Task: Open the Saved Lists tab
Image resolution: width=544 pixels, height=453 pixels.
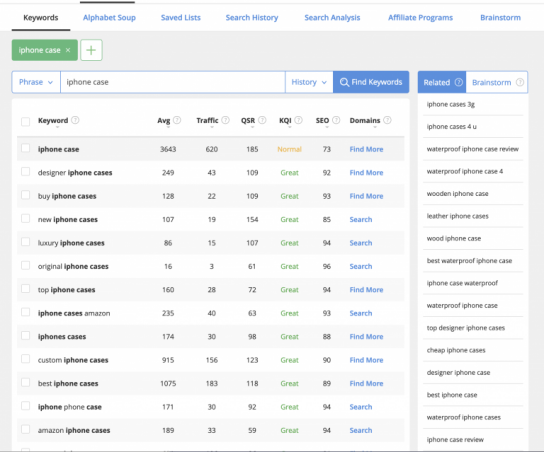Action: (x=181, y=18)
